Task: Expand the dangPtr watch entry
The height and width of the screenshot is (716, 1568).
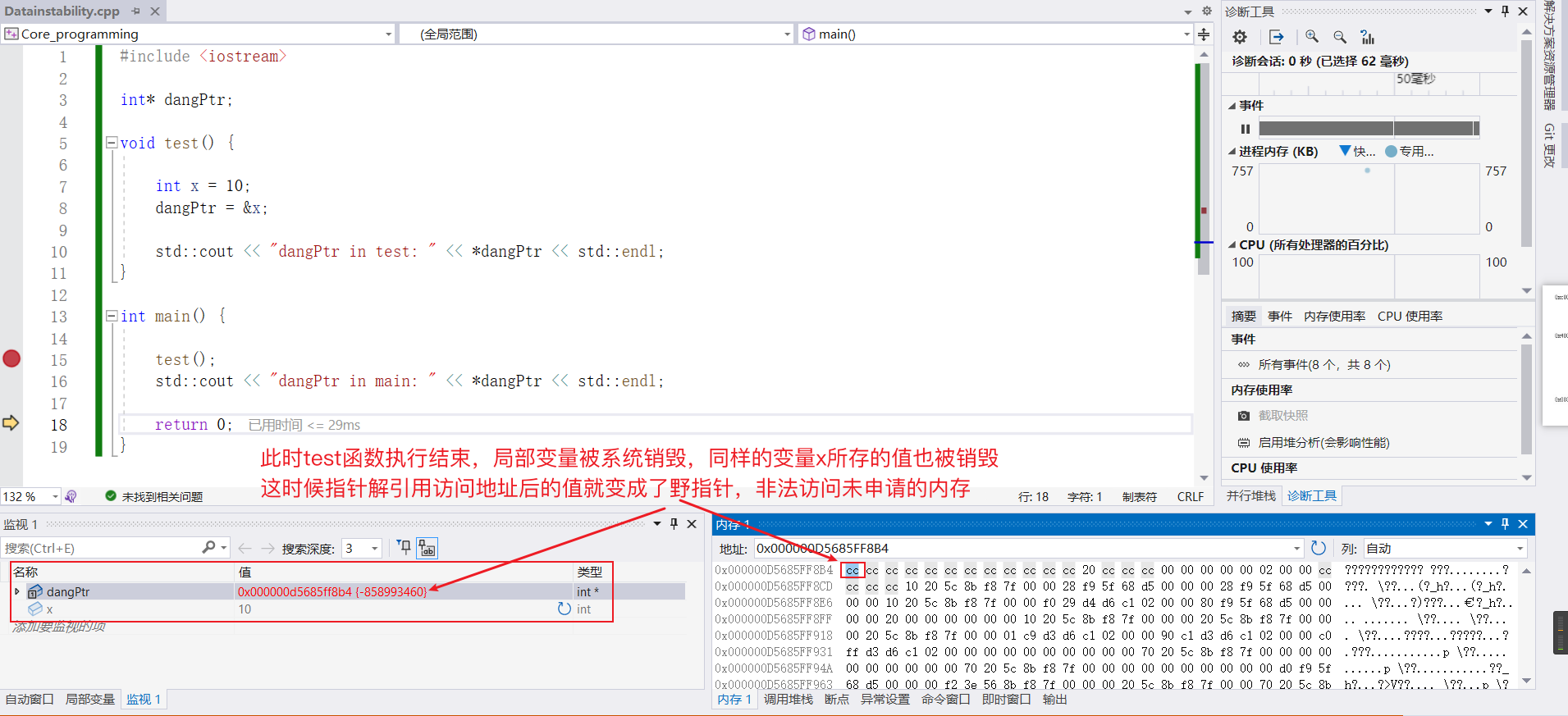Action: (x=17, y=591)
